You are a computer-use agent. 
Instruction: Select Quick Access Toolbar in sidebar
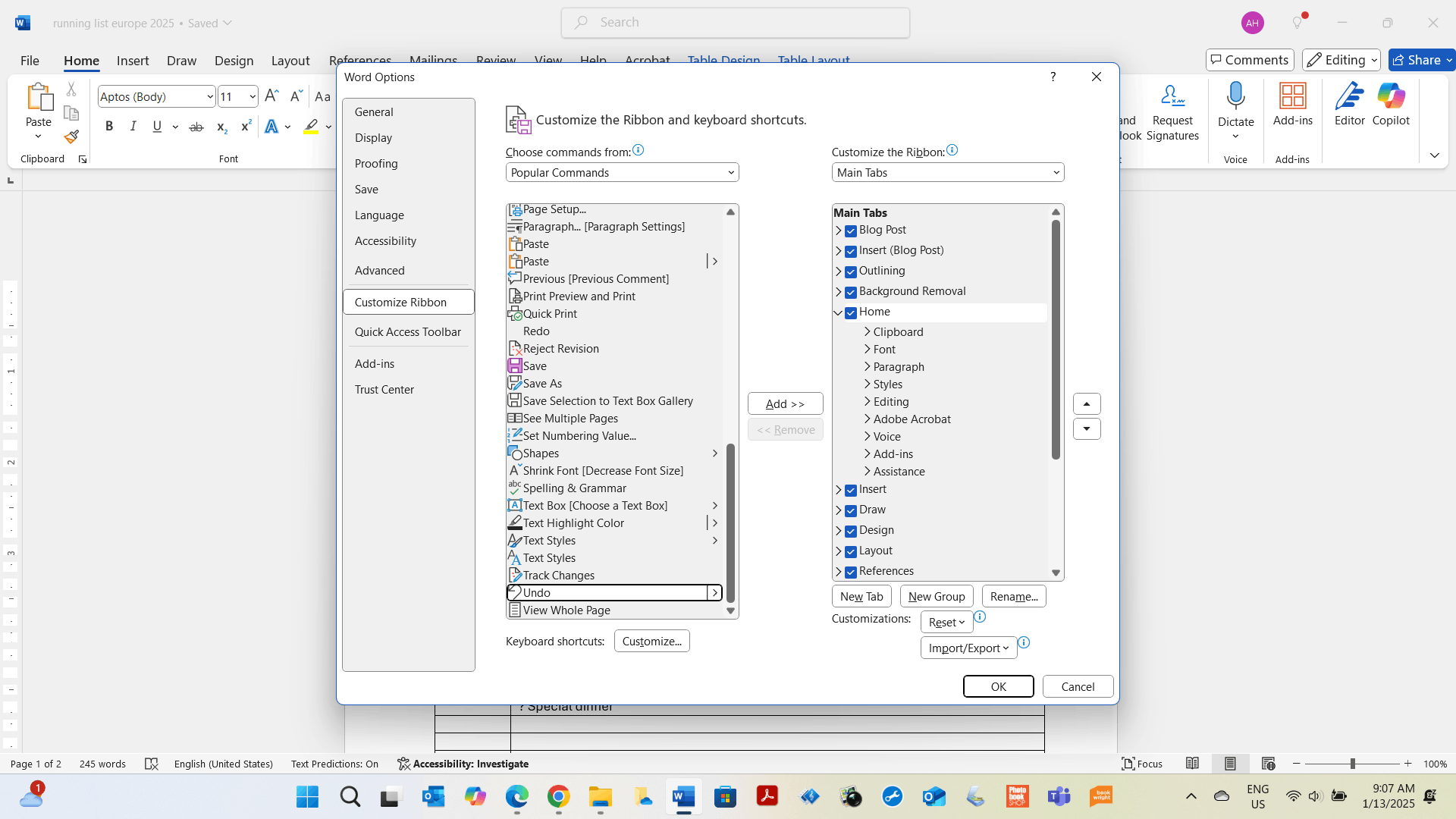(407, 332)
